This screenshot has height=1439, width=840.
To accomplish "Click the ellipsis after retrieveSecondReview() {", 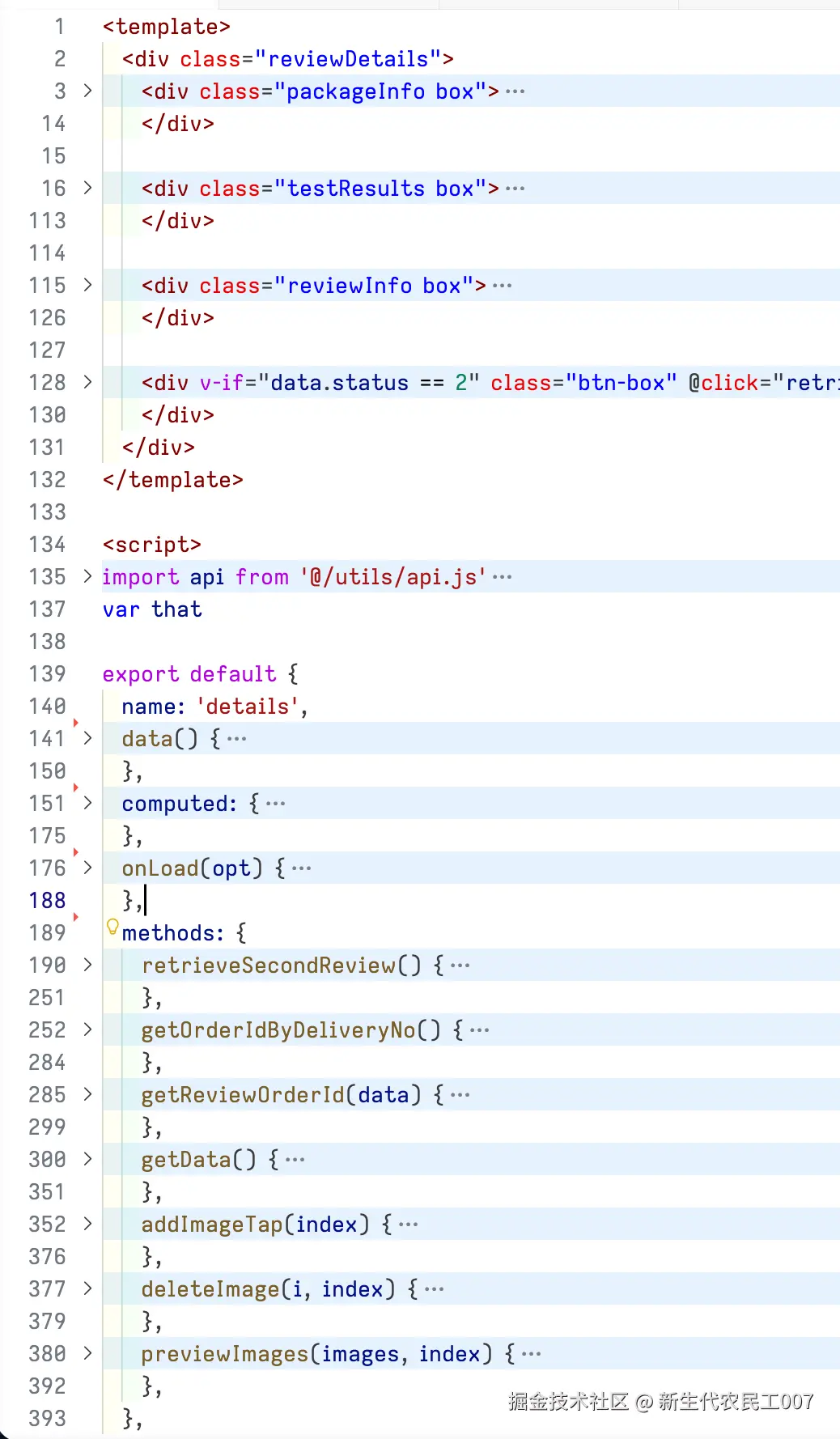I will 460,966.
